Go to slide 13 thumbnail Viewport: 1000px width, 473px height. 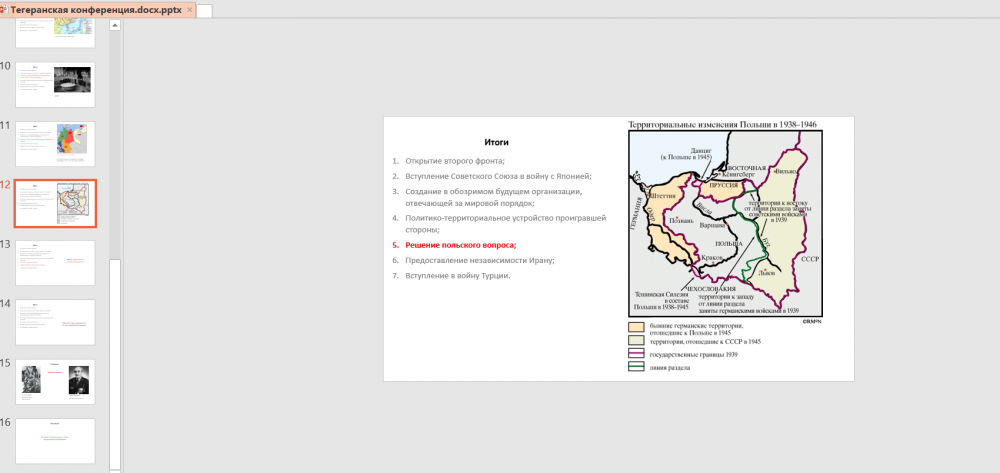pos(55,262)
